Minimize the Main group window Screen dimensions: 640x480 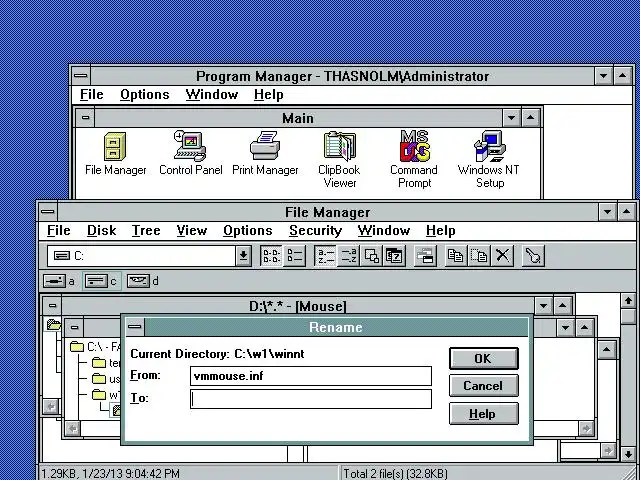click(511, 118)
